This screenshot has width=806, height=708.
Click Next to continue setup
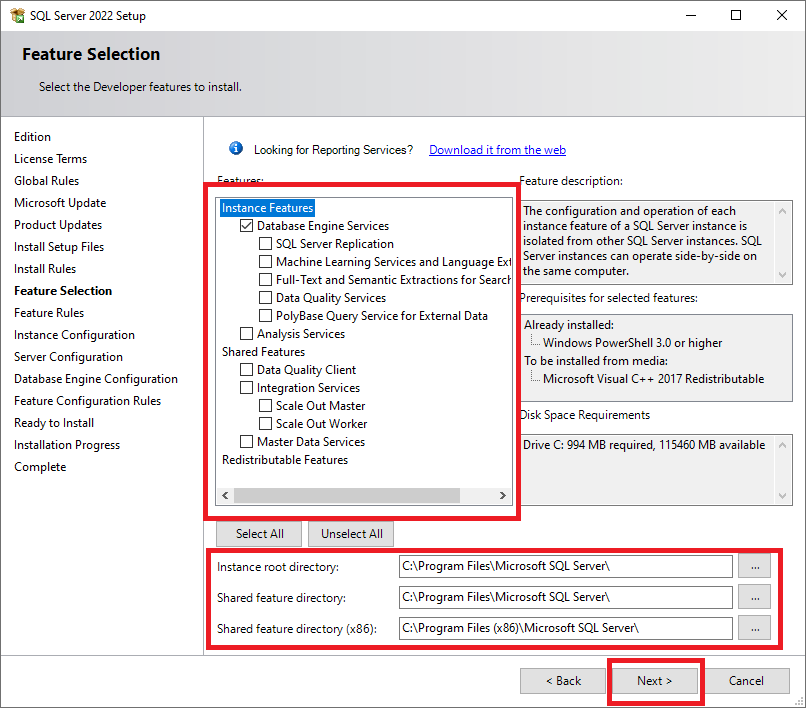click(x=655, y=681)
